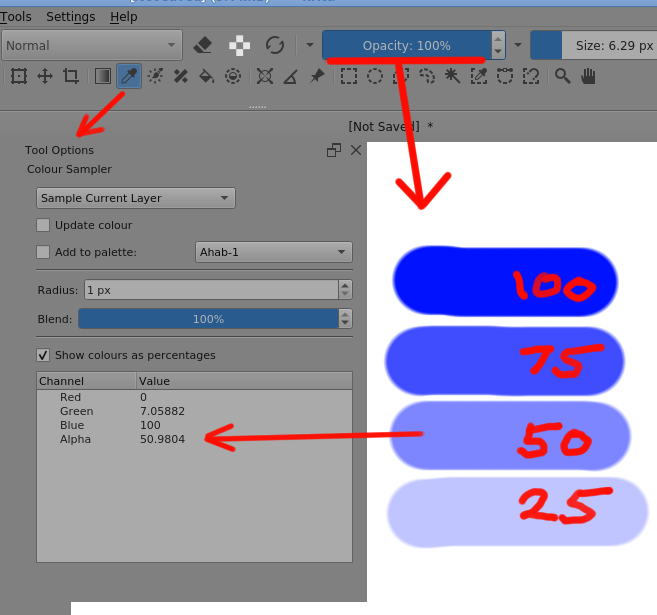This screenshot has height=615, width=657.
Task: Select the Move tool
Action: click(x=45, y=76)
